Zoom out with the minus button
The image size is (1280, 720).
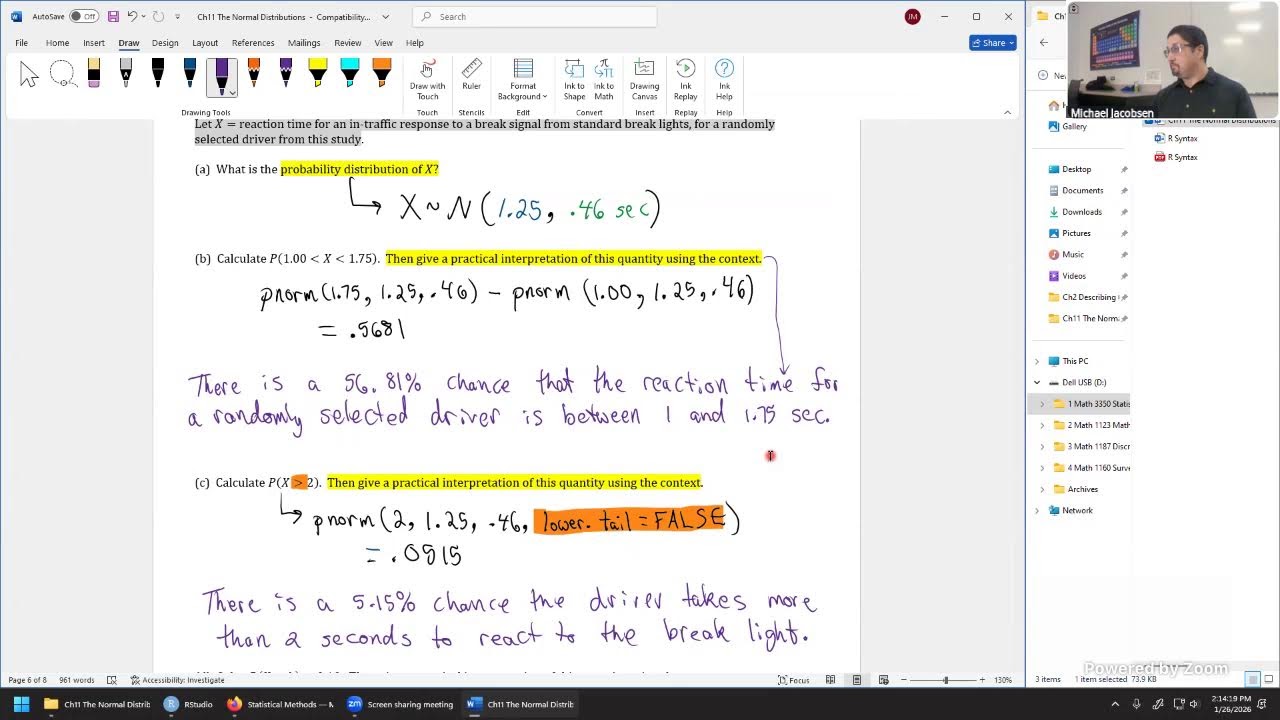pyautogui.click(x=904, y=680)
